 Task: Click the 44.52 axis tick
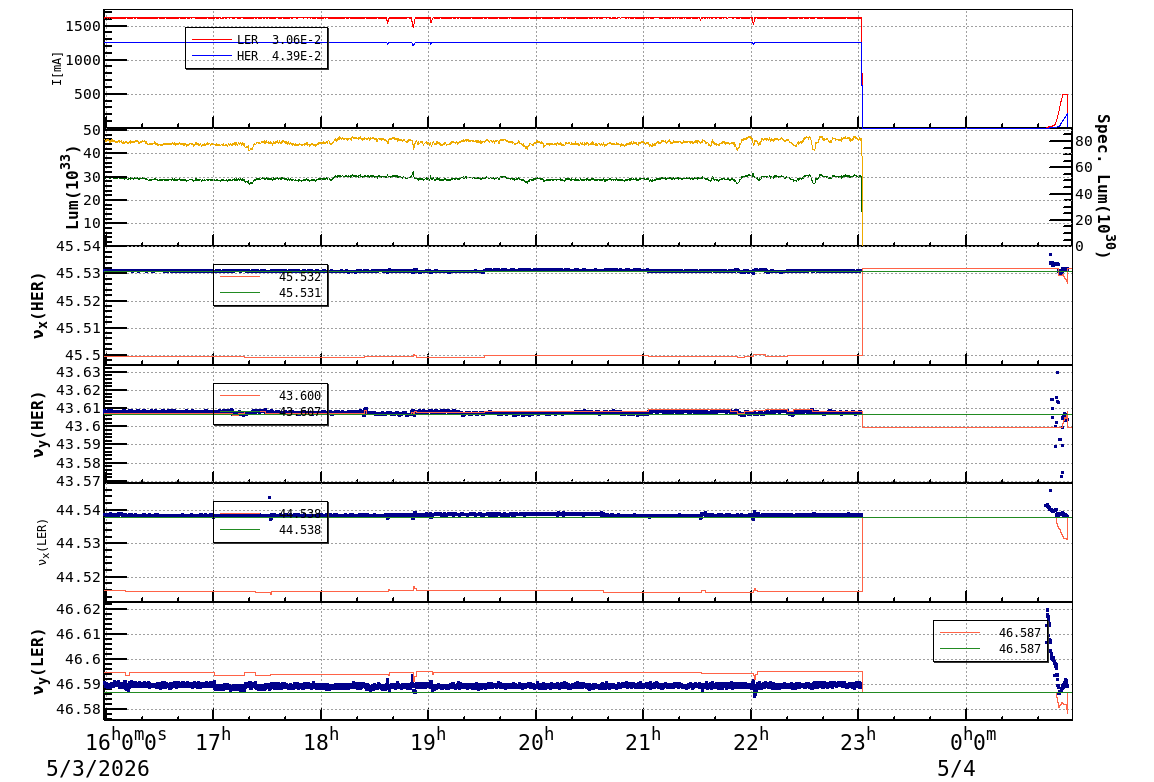(78, 577)
